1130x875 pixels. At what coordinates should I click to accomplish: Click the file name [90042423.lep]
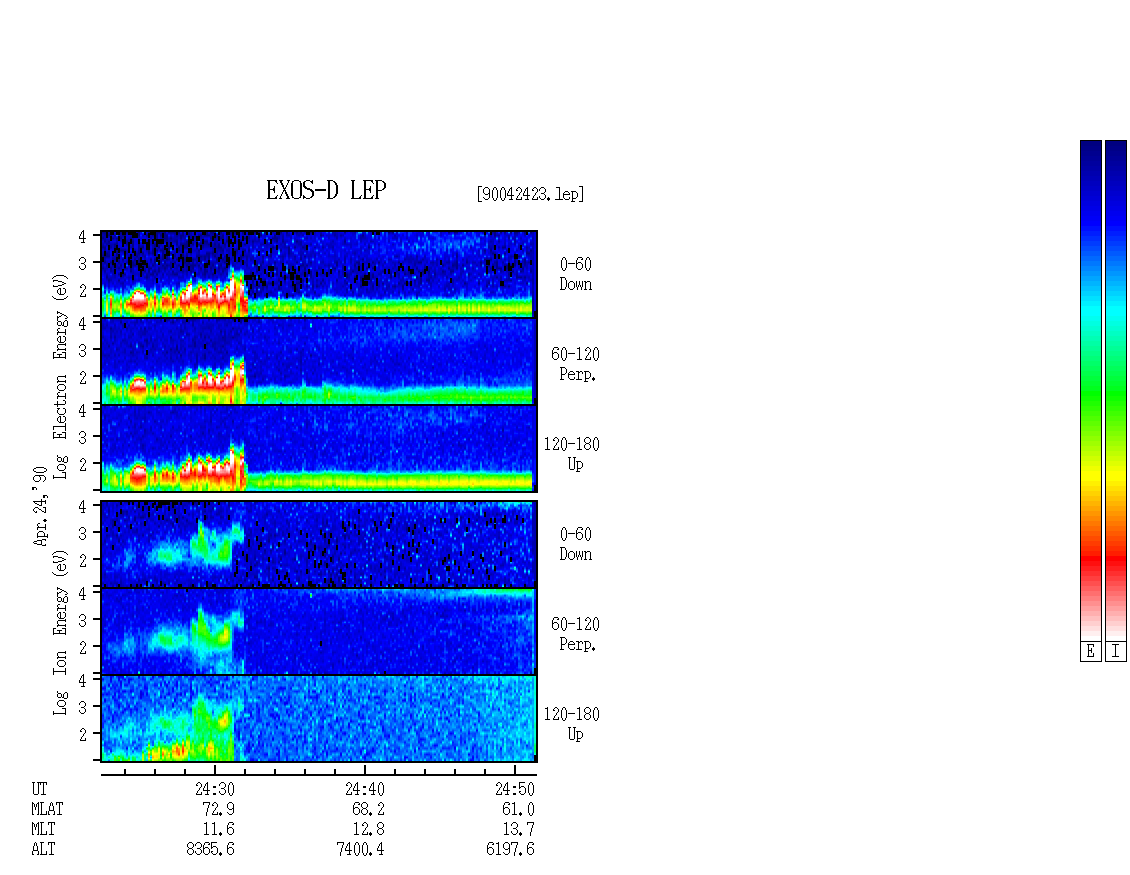click(x=530, y=194)
